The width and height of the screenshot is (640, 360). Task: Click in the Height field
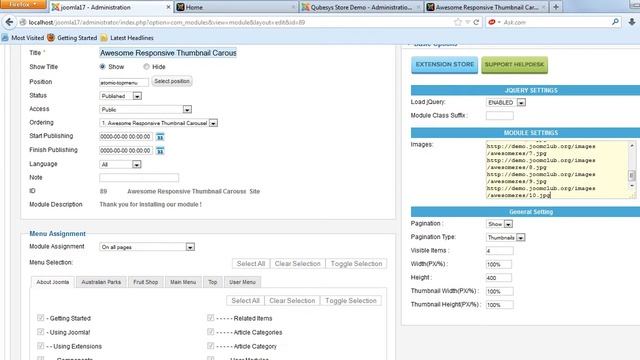[498, 278]
